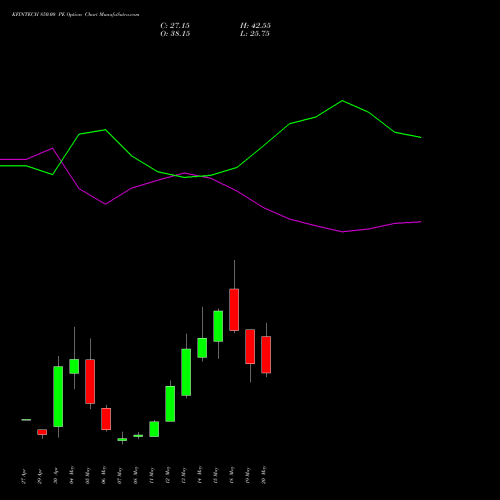This screenshot has height=500, width=500.
Task: Click the 06 May date label
Action: [104, 475]
